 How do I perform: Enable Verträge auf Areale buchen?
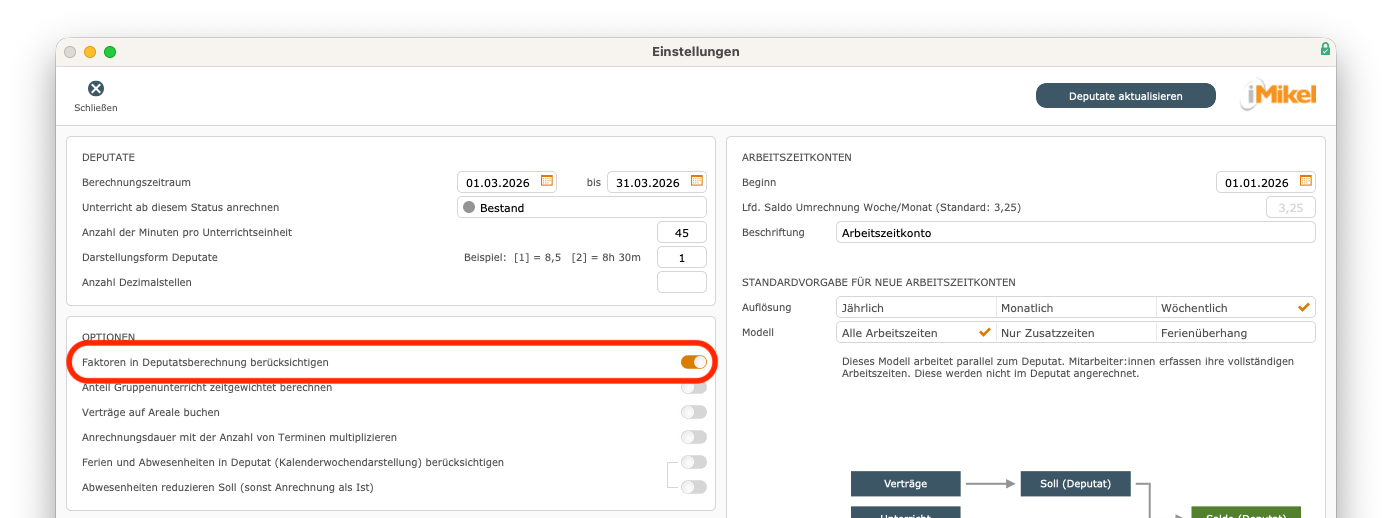tap(694, 412)
